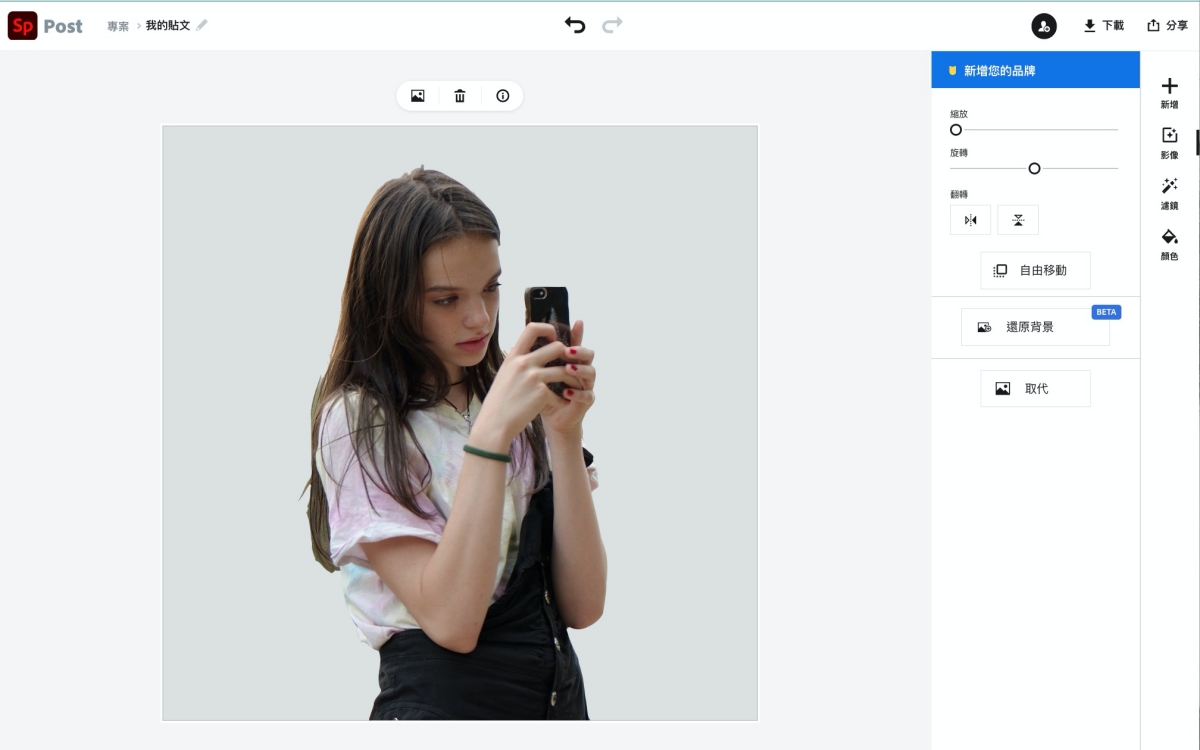The width and height of the screenshot is (1200, 750).
Task: Edit project name with pencil icon
Action: tap(202, 25)
